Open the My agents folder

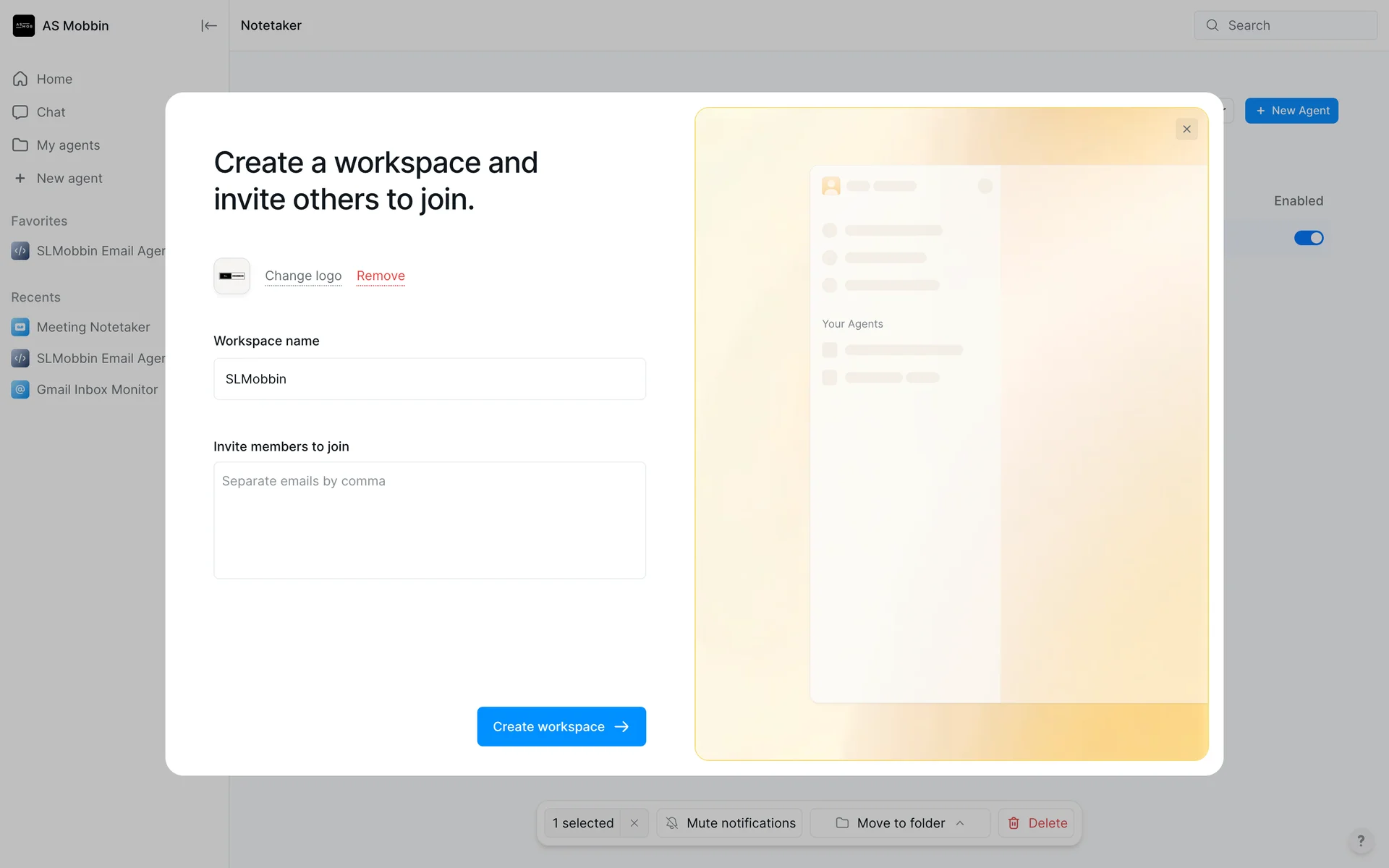(68, 145)
